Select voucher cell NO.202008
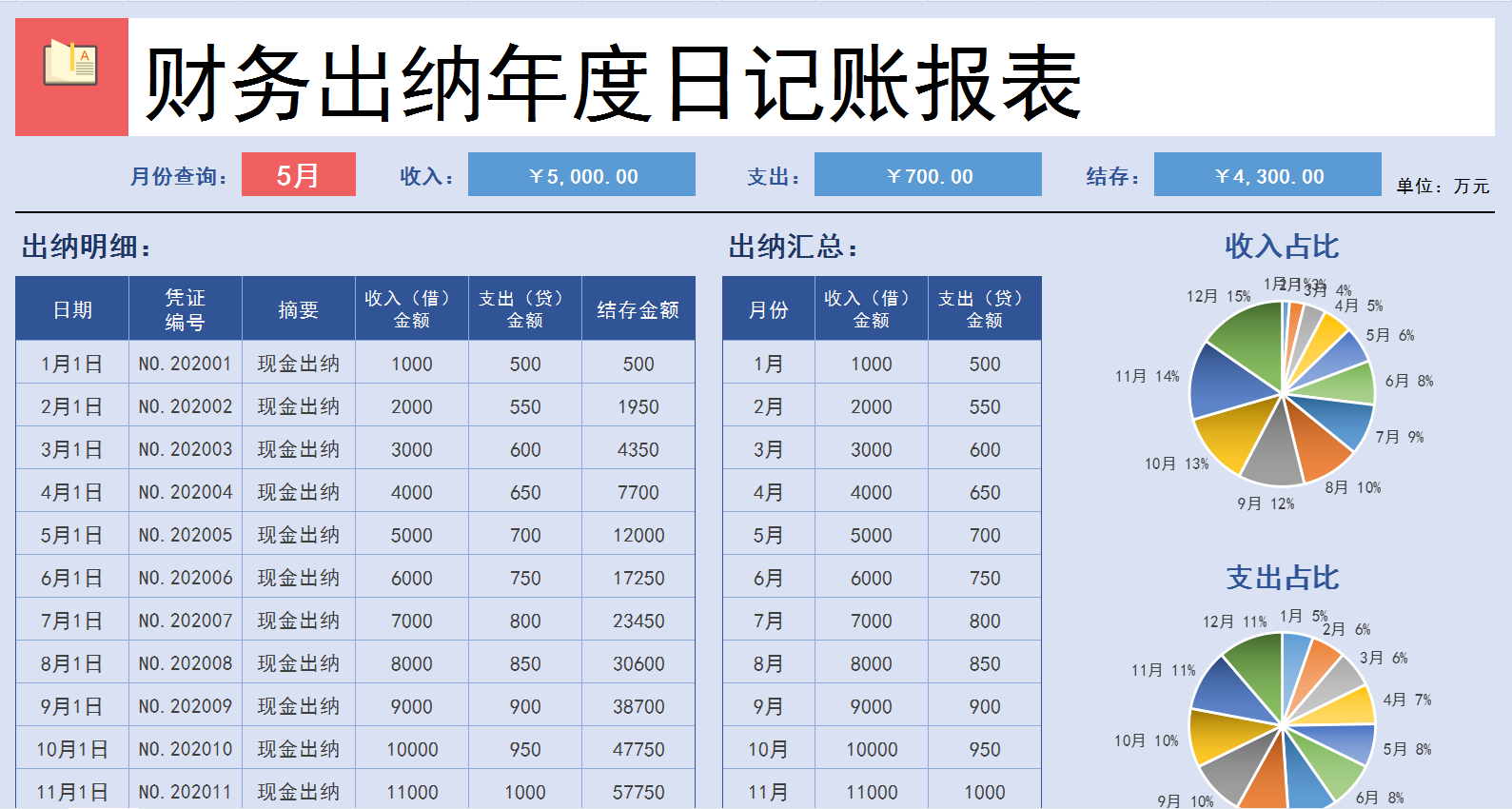The width and height of the screenshot is (1512, 809). [x=186, y=663]
